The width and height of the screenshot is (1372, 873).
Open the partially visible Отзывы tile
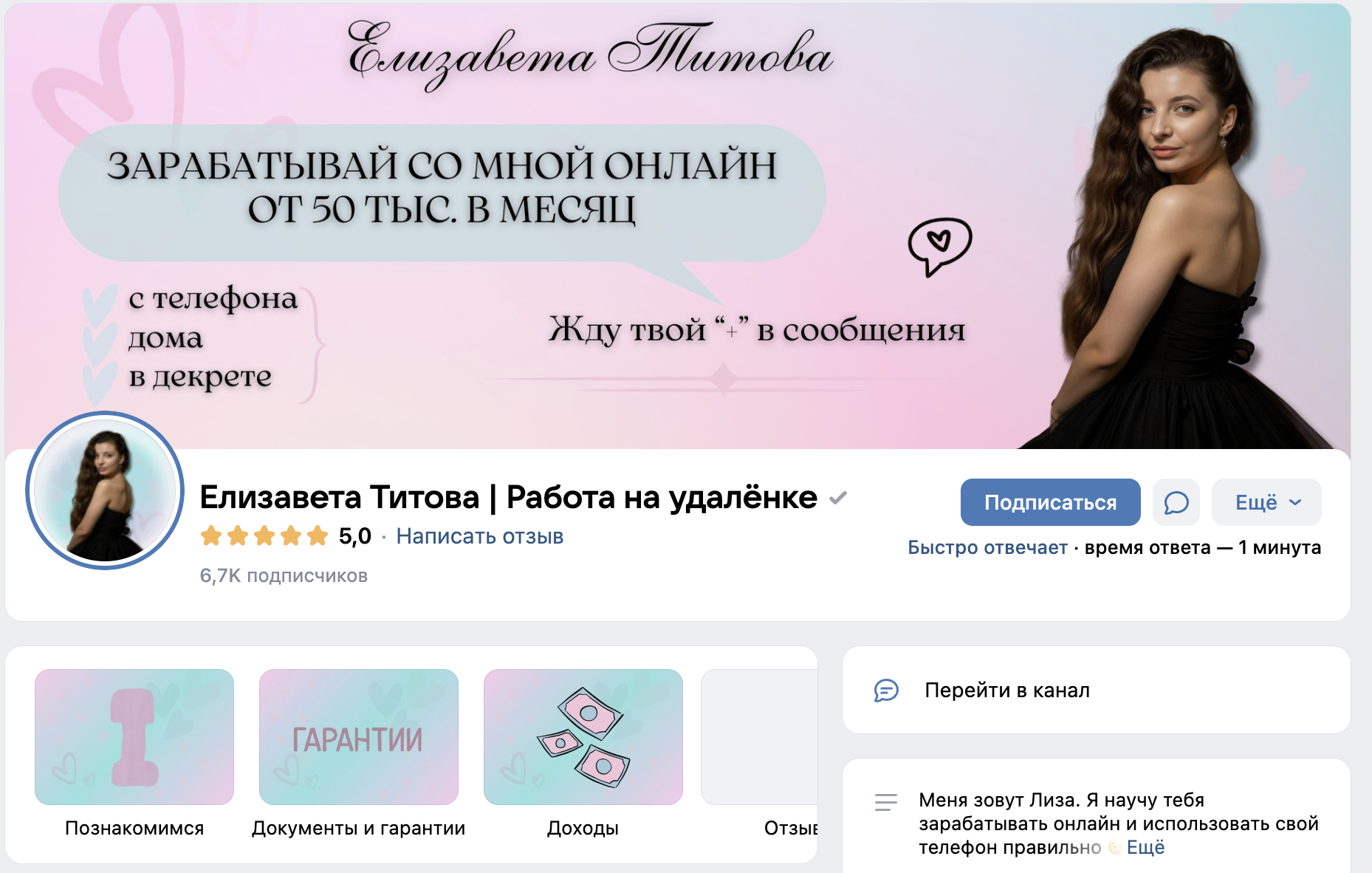[x=759, y=754]
